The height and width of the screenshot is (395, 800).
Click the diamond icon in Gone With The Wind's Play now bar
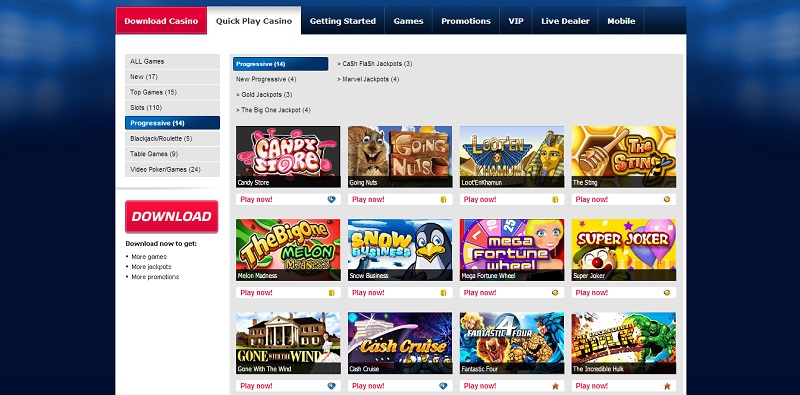tap(331, 386)
